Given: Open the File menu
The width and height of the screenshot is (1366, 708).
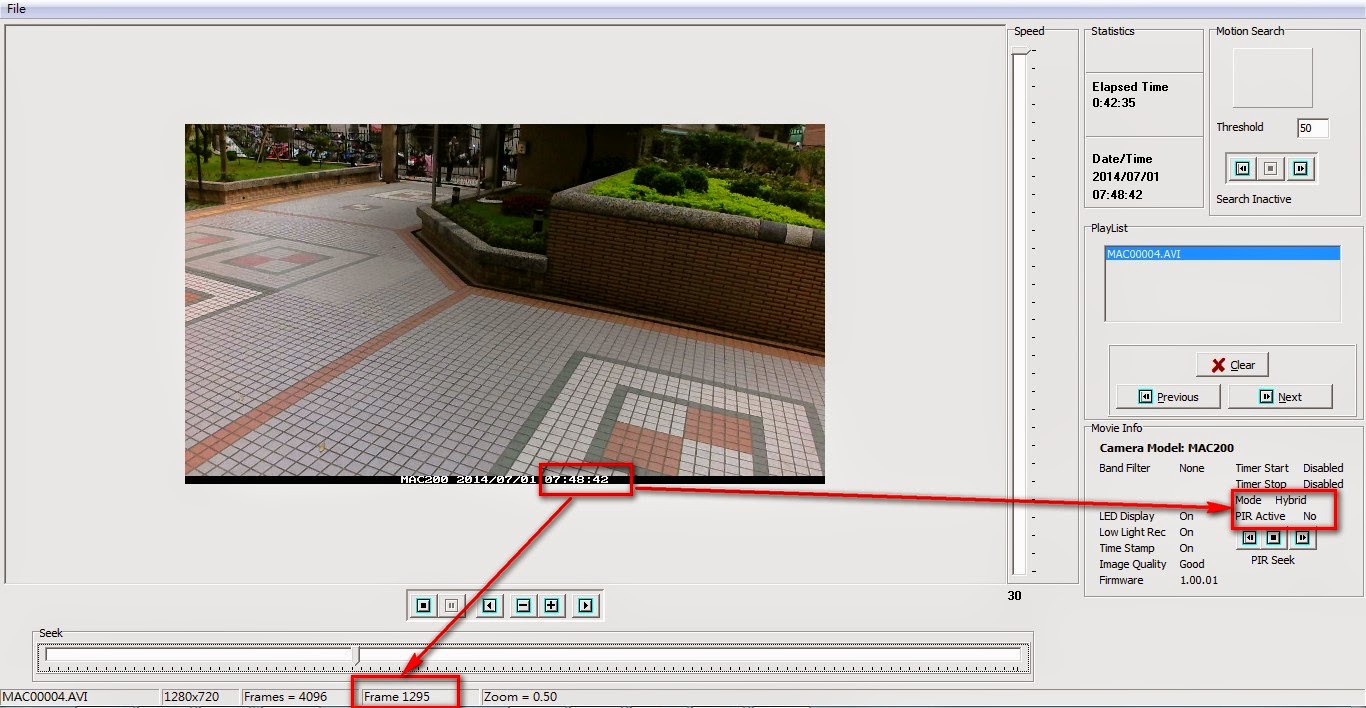Looking at the screenshot, I should (x=16, y=9).
